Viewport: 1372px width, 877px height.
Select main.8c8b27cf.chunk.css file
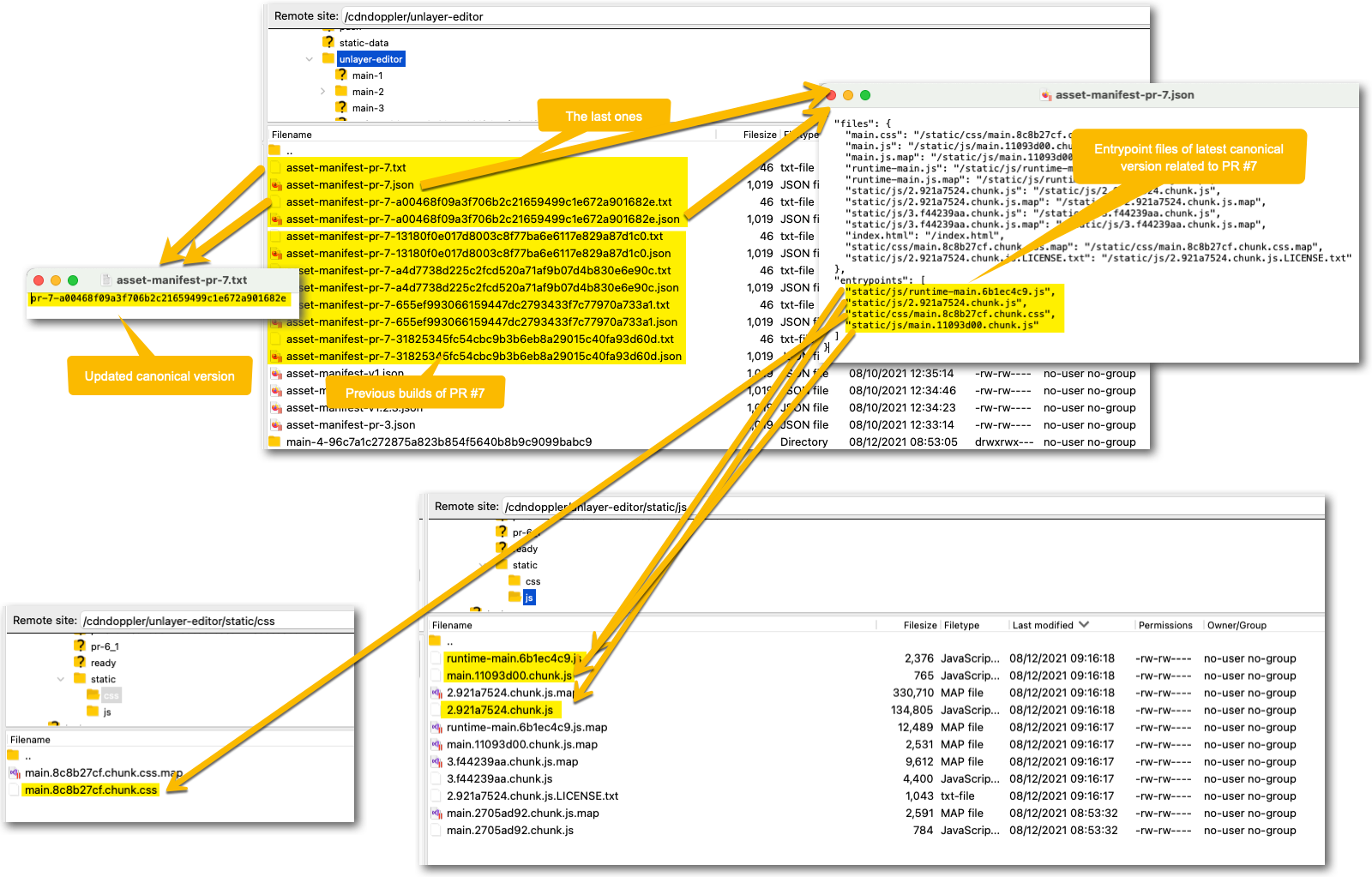coord(91,790)
